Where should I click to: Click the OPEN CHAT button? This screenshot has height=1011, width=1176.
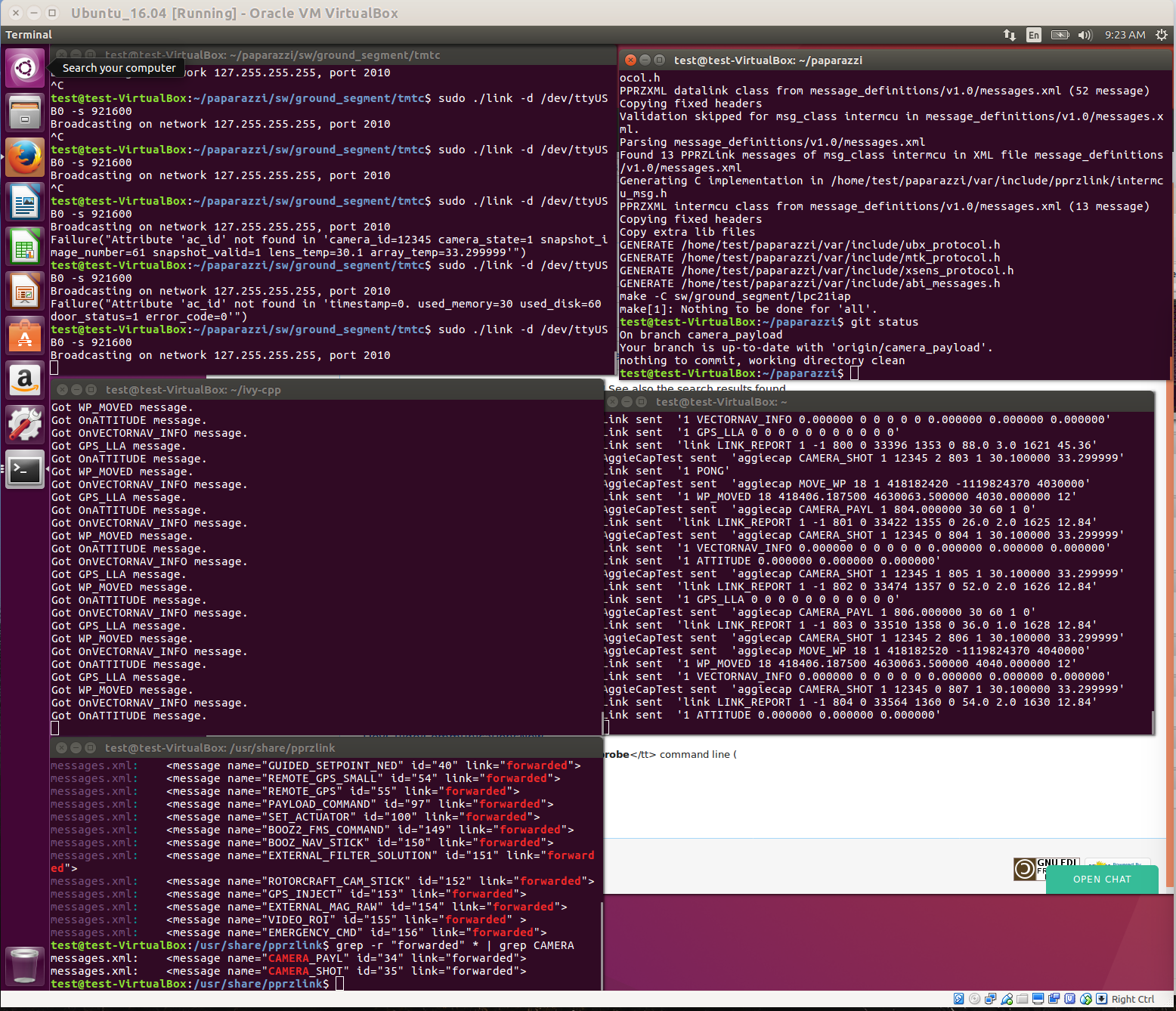click(1102, 880)
